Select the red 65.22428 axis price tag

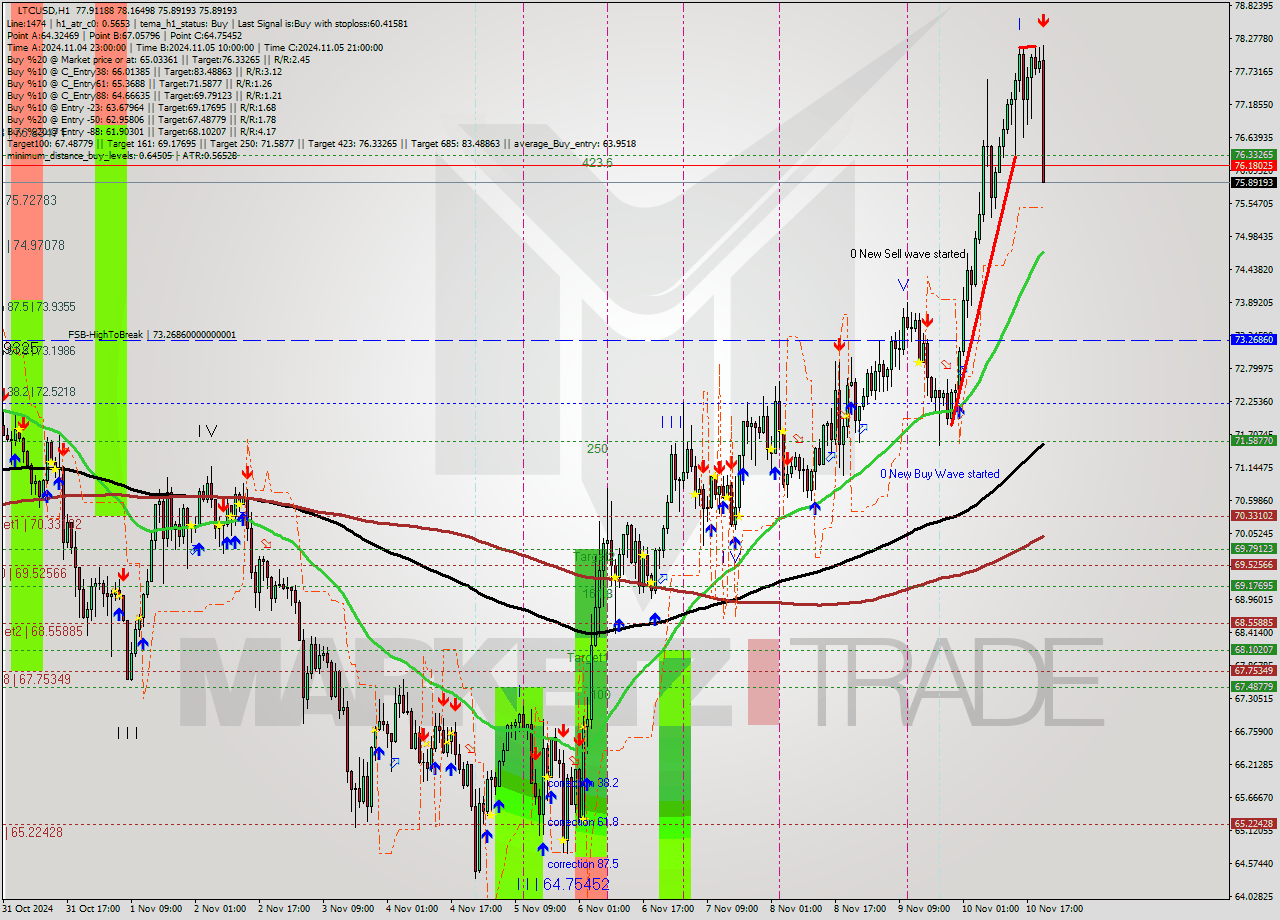click(1254, 824)
